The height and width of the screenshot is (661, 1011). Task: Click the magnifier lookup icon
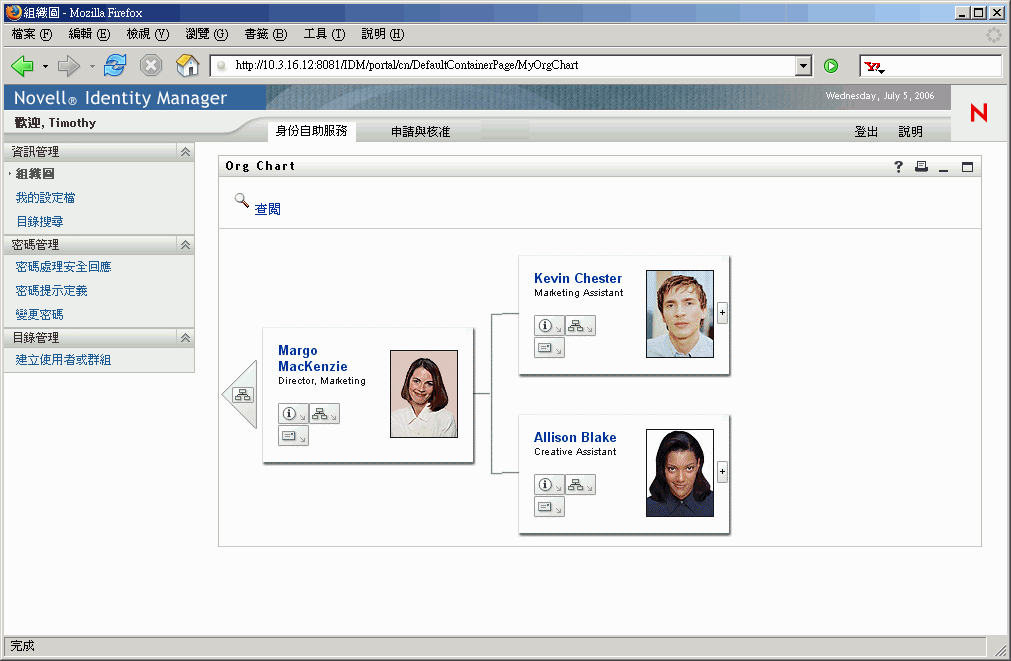point(242,201)
